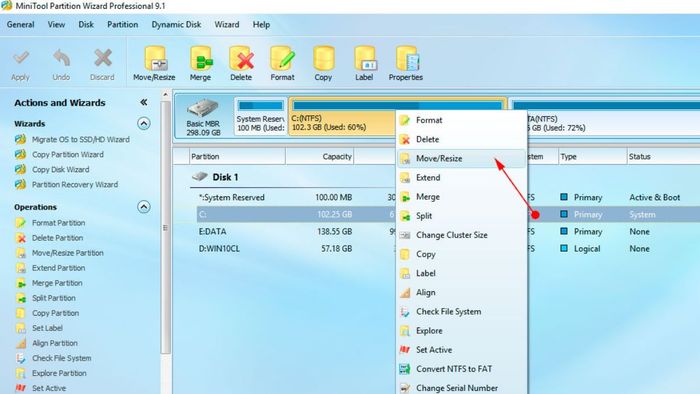700x394 pixels.
Task: Launch Migrate OS to SSD/HD Wizard
Action: click(72, 140)
